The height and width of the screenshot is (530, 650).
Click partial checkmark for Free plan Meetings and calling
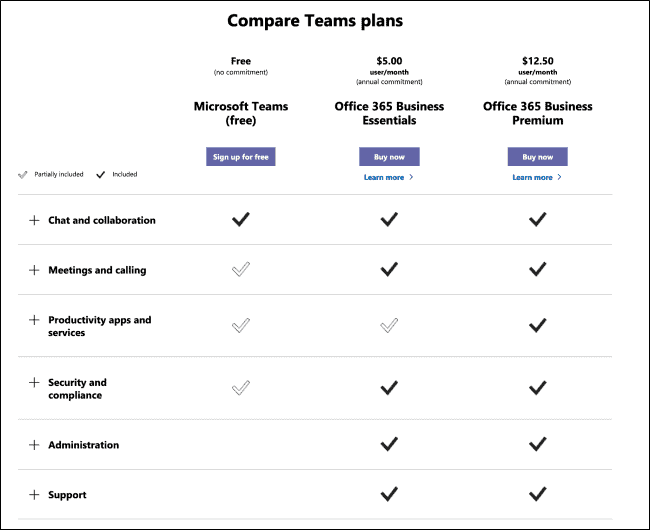240,269
